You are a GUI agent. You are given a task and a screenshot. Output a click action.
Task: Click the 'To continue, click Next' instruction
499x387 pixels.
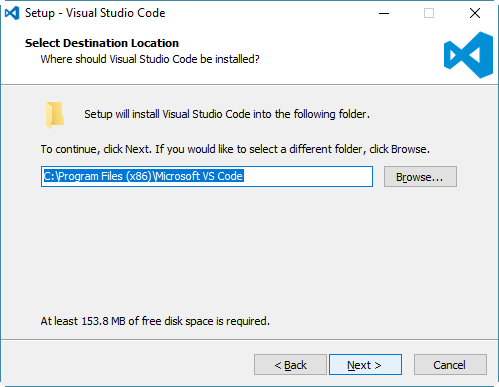(x=235, y=149)
